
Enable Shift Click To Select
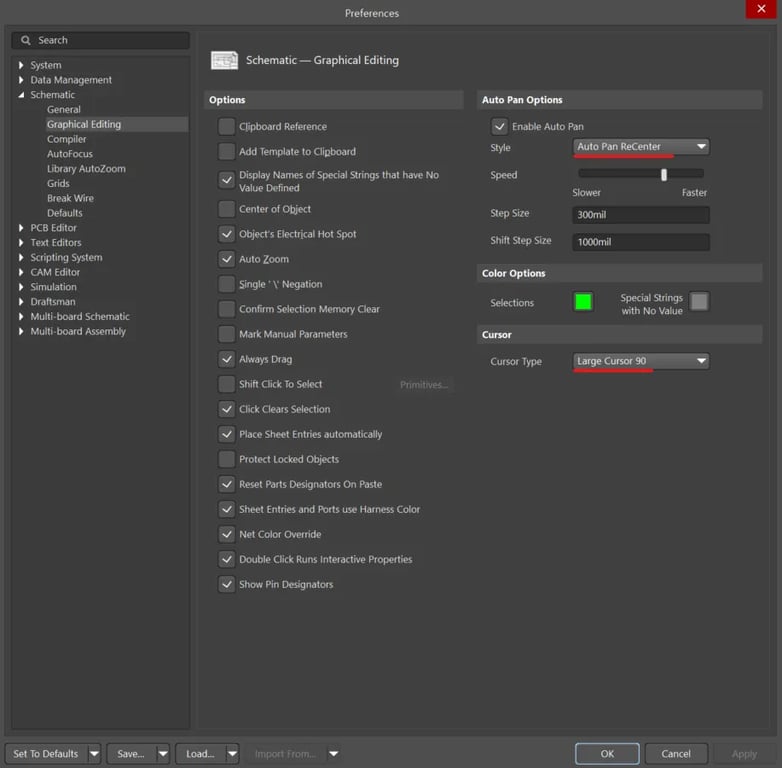pyautogui.click(x=226, y=384)
